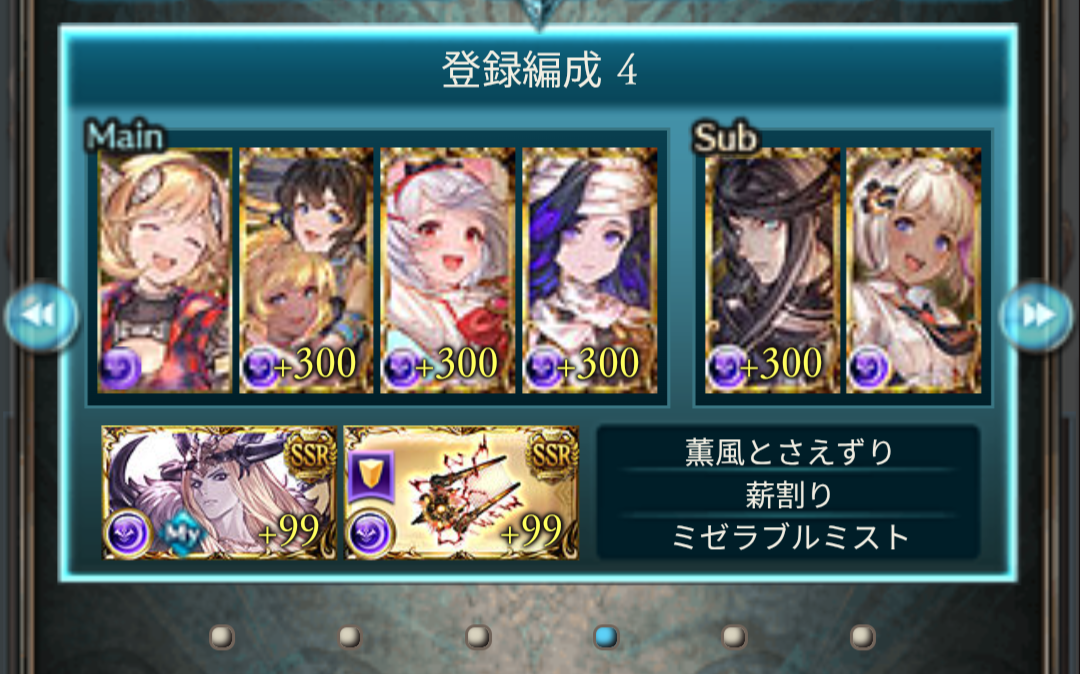The height and width of the screenshot is (674, 1080).
Task: Select white-haired pig-eared character portrait
Action: pos(448,271)
